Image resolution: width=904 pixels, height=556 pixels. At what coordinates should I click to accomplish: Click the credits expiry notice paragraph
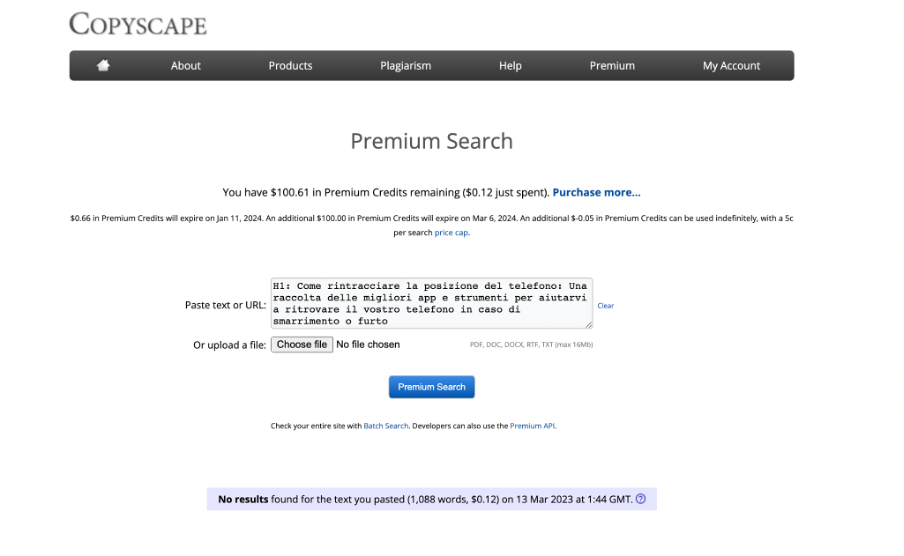point(431,225)
